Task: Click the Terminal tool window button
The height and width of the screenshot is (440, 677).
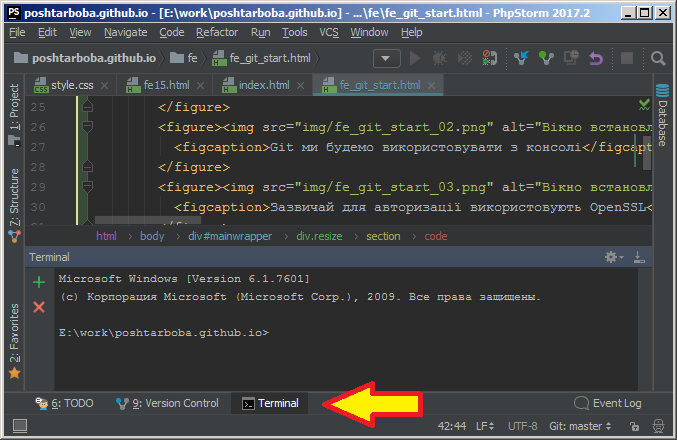Action: [270, 403]
